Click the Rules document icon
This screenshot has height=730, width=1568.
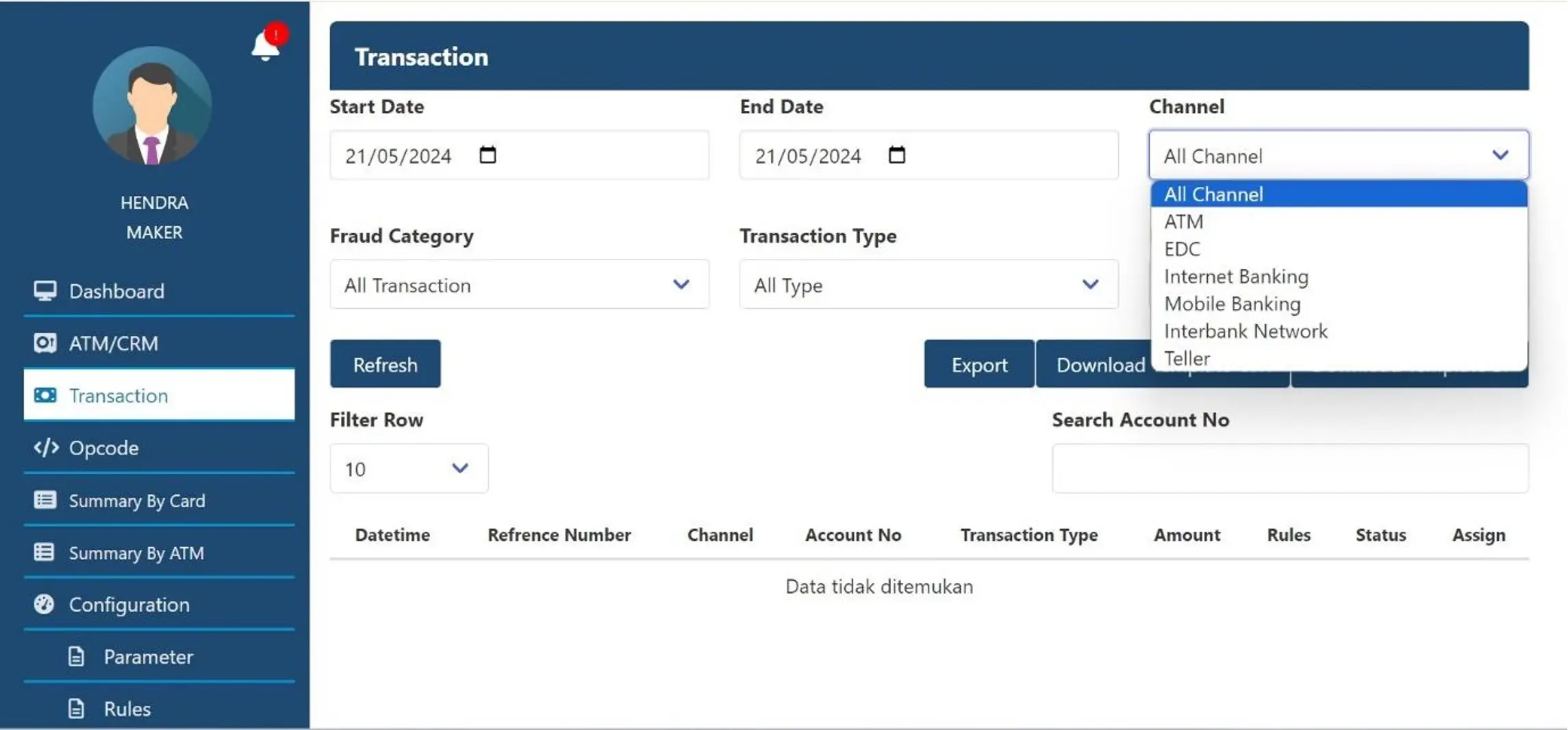(x=75, y=708)
